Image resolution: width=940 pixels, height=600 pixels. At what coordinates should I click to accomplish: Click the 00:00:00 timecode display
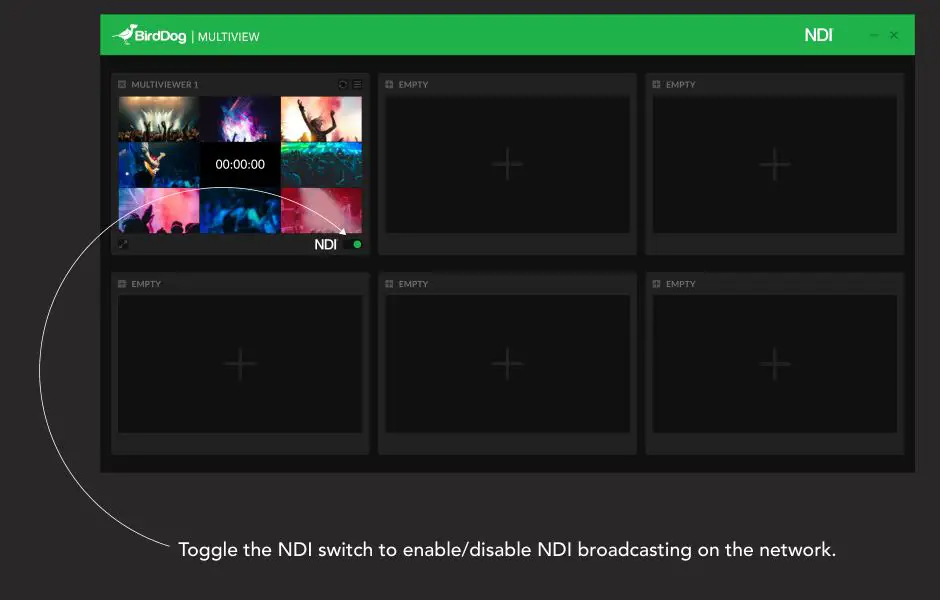click(x=239, y=163)
